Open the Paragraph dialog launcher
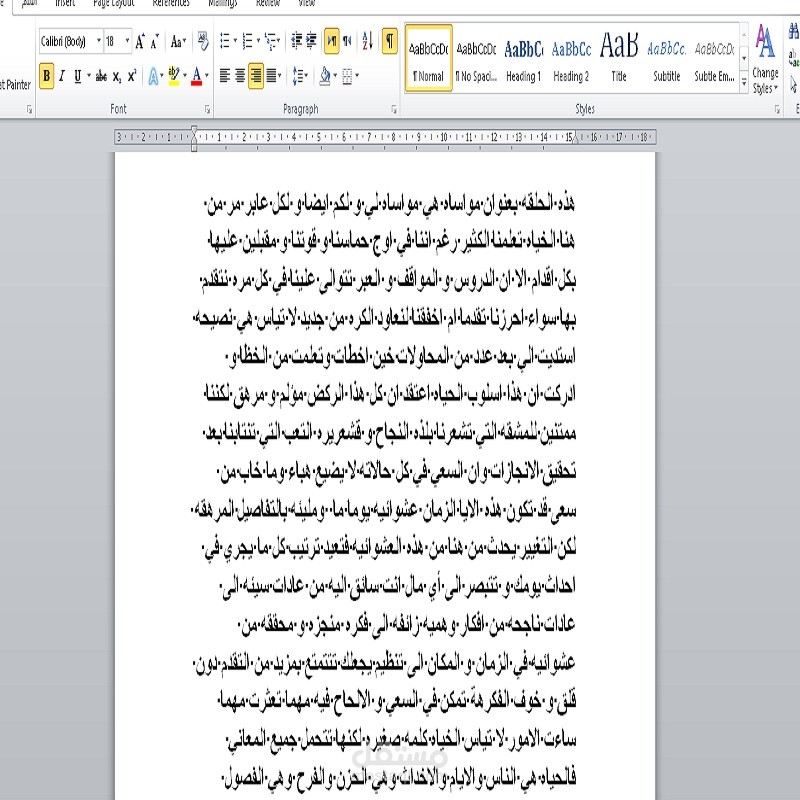800x800 pixels. point(394,109)
